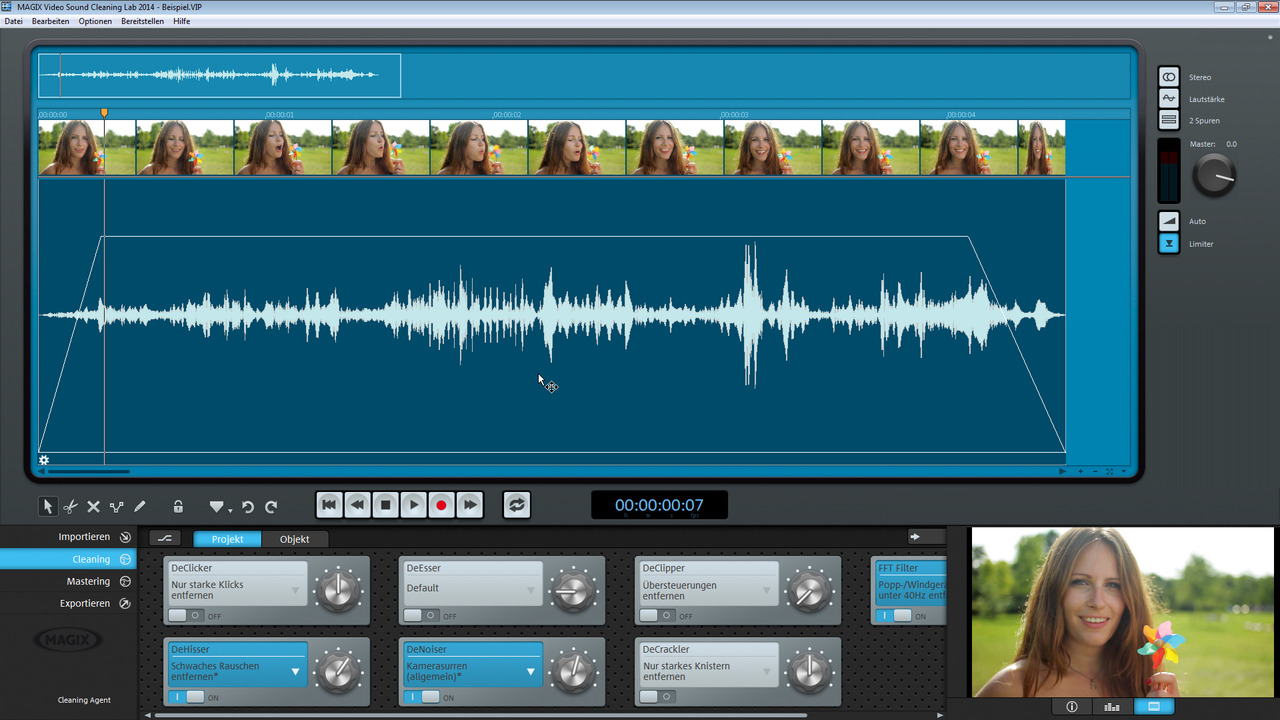The image size is (1280, 720).
Task: Click the red record button
Action: coord(441,505)
